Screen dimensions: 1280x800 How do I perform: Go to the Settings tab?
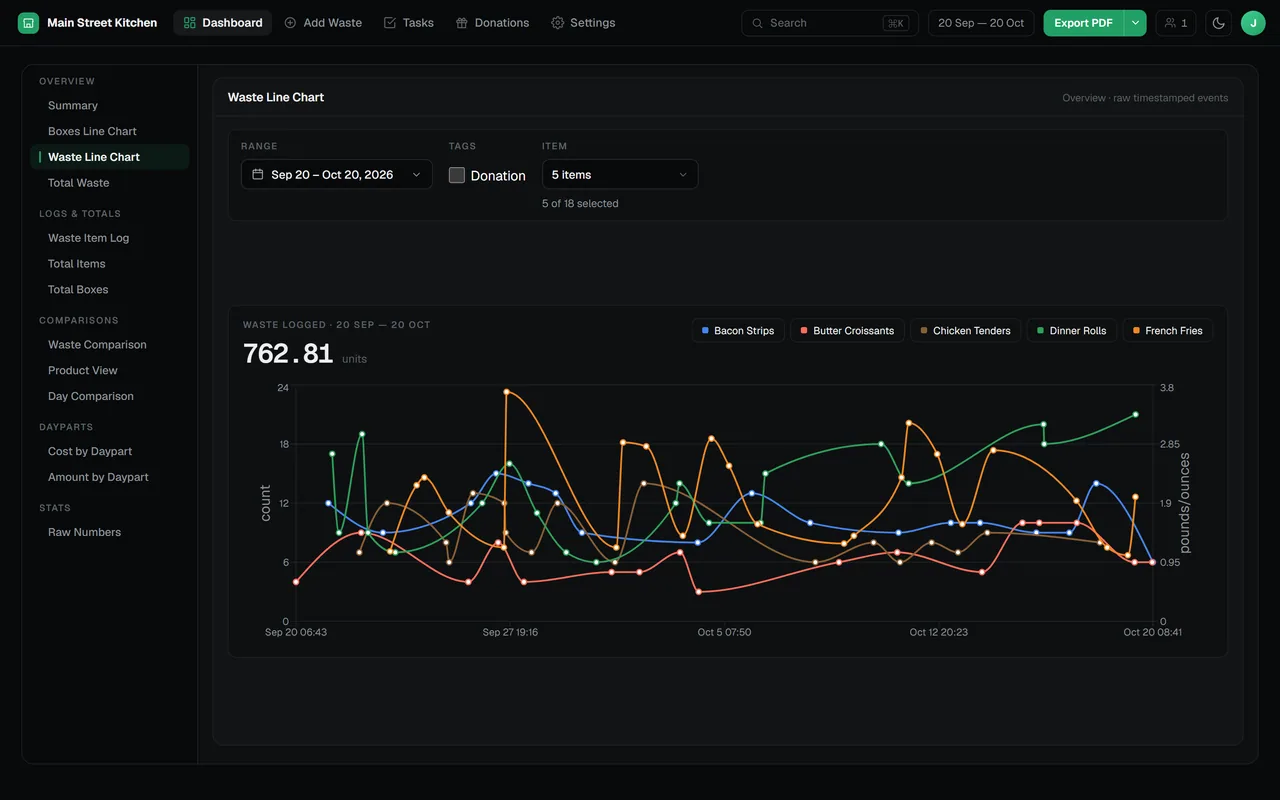coord(583,23)
